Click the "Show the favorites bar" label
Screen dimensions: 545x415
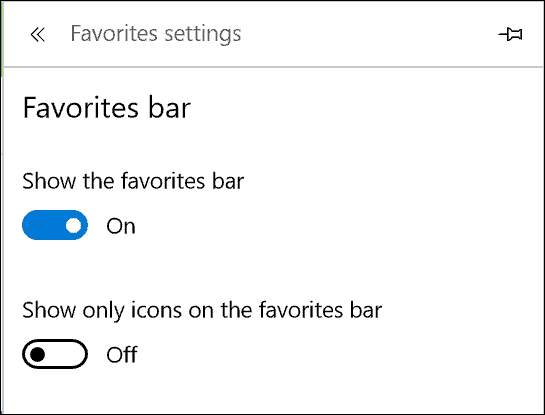[133, 181]
